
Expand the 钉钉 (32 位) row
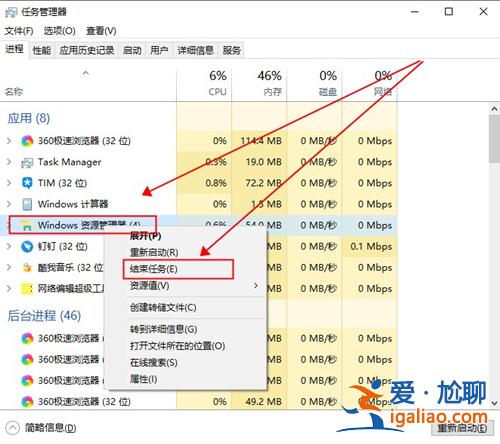(x=9, y=247)
